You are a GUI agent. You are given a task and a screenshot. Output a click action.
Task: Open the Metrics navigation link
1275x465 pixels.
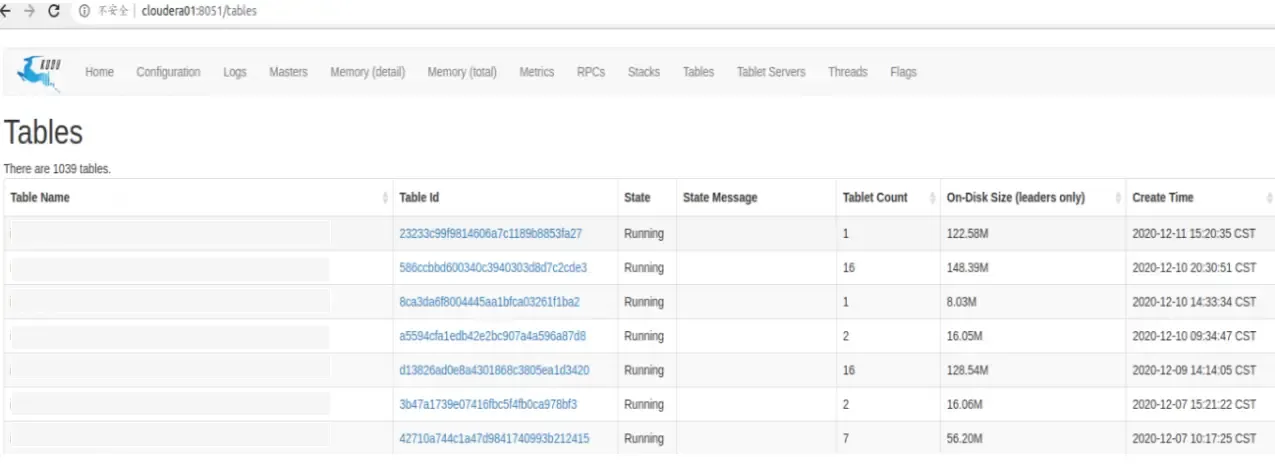[x=536, y=72]
